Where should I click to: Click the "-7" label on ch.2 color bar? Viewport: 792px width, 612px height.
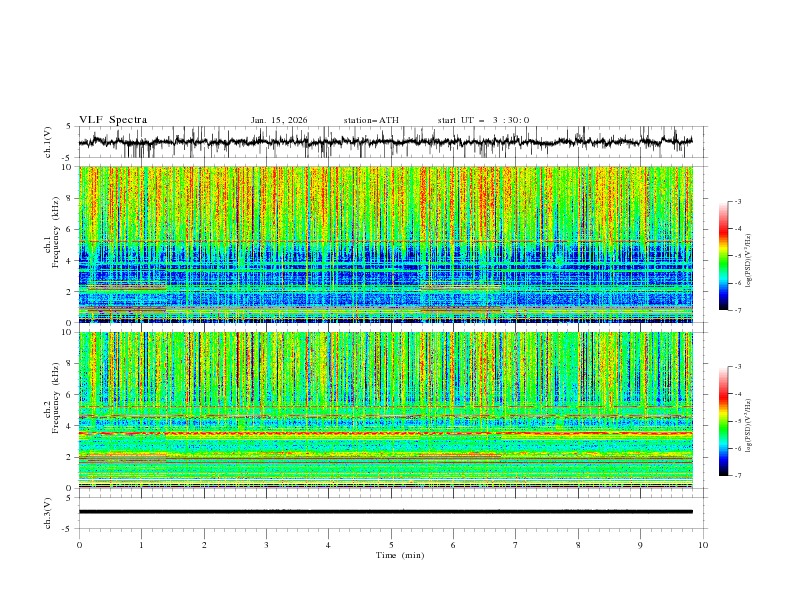pyautogui.click(x=738, y=476)
